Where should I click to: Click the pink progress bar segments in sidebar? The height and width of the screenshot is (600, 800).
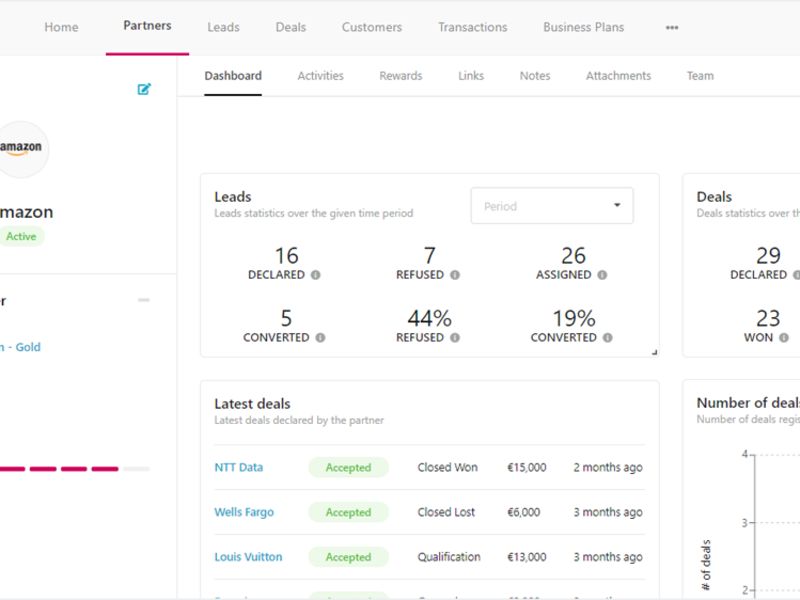pos(59,468)
